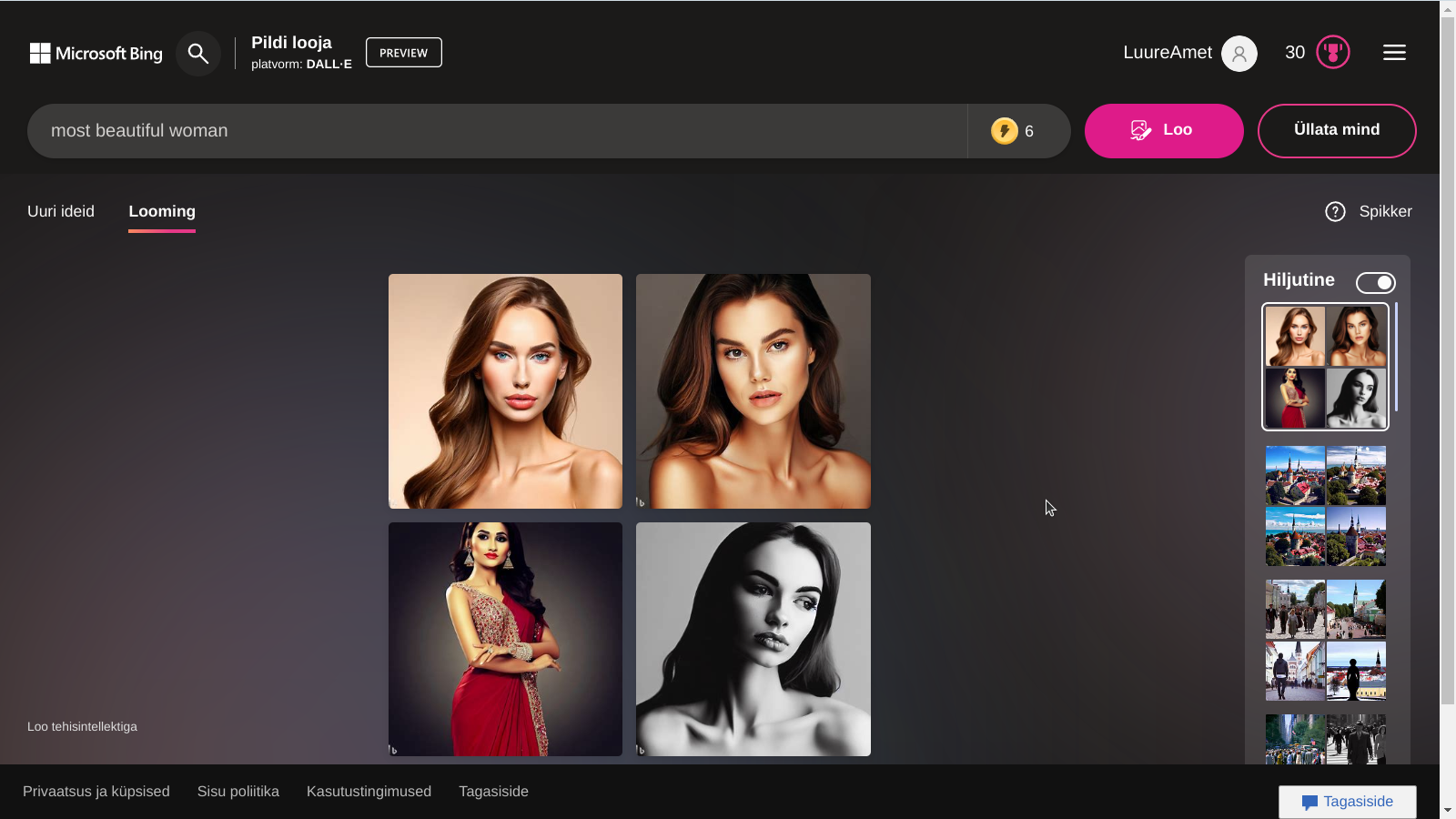Select the recent old town rooftops collage

[x=1326, y=506]
